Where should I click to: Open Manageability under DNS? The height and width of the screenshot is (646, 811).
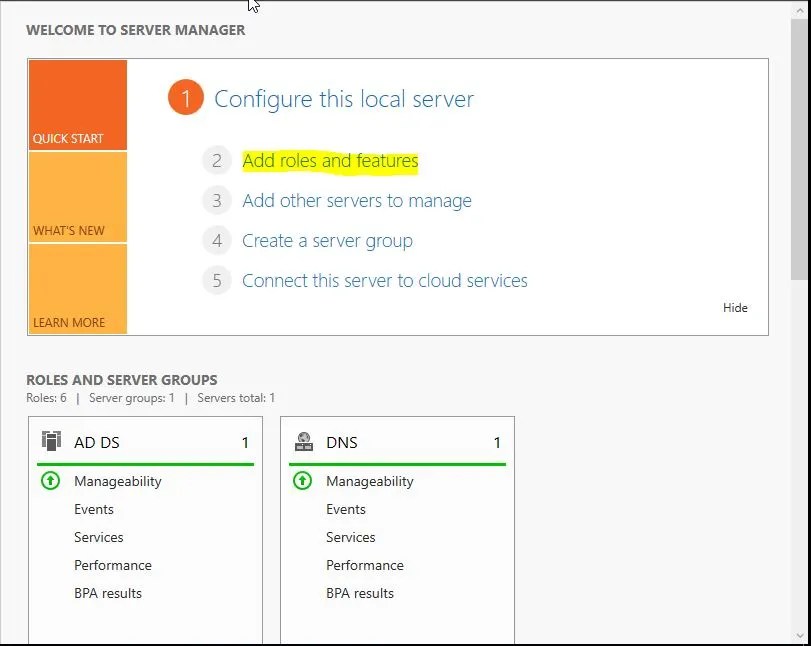[x=370, y=482]
